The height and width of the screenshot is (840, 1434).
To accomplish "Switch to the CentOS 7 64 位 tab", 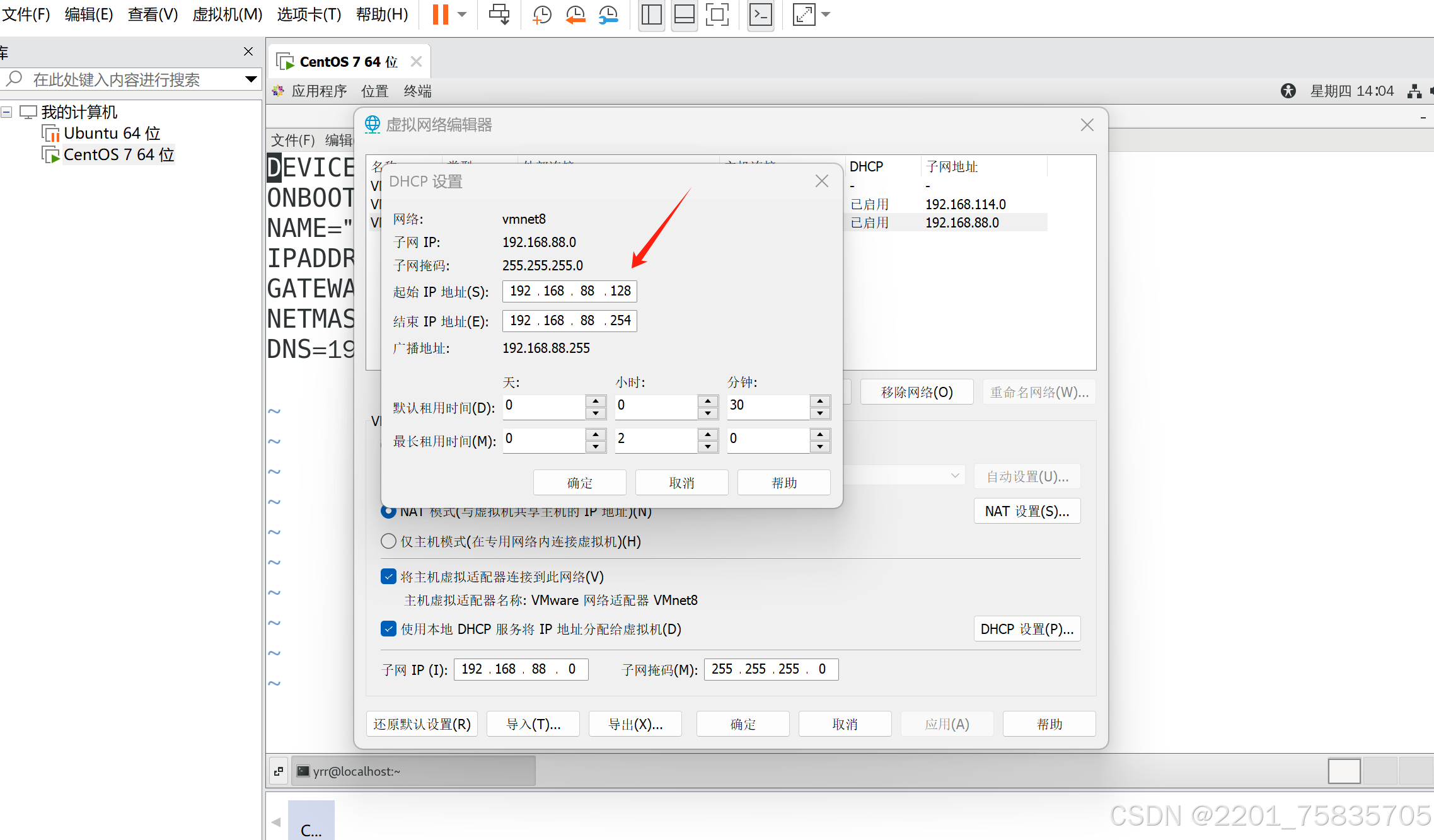I will 349,61.
